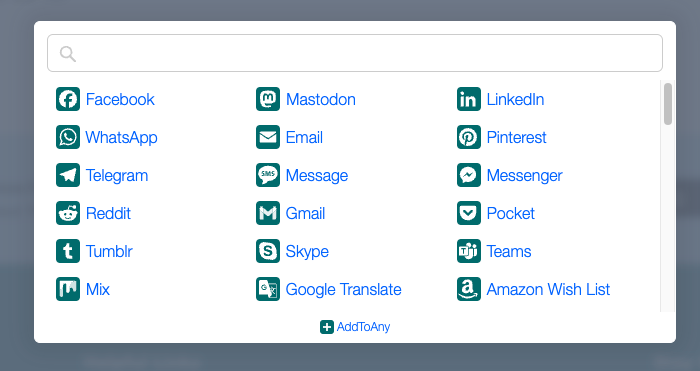
Task: Click the Telegram paper plane icon
Action: (68, 175)
